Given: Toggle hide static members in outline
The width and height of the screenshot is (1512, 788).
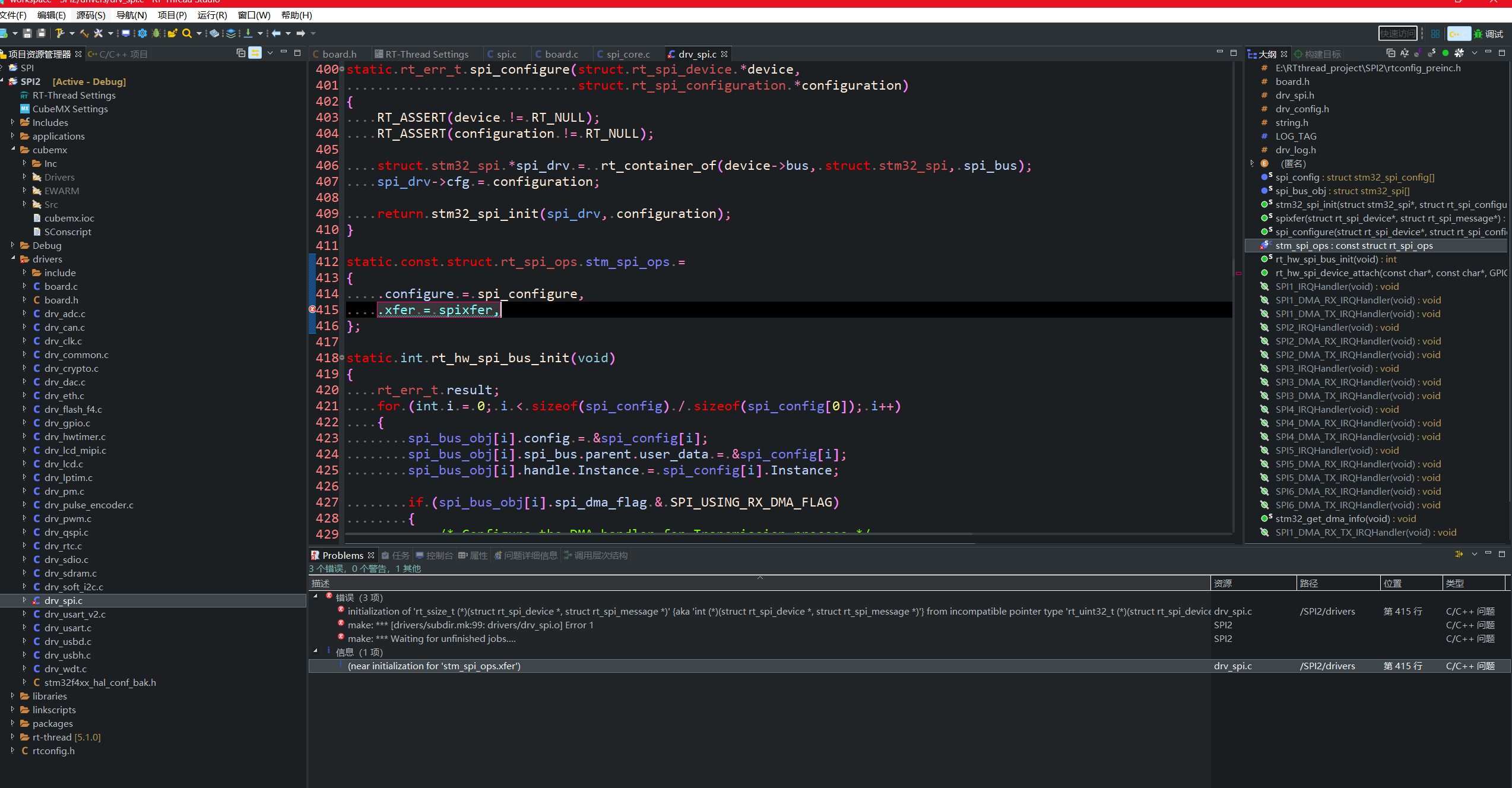Looking at the screenshot, I should (1432, 53).
